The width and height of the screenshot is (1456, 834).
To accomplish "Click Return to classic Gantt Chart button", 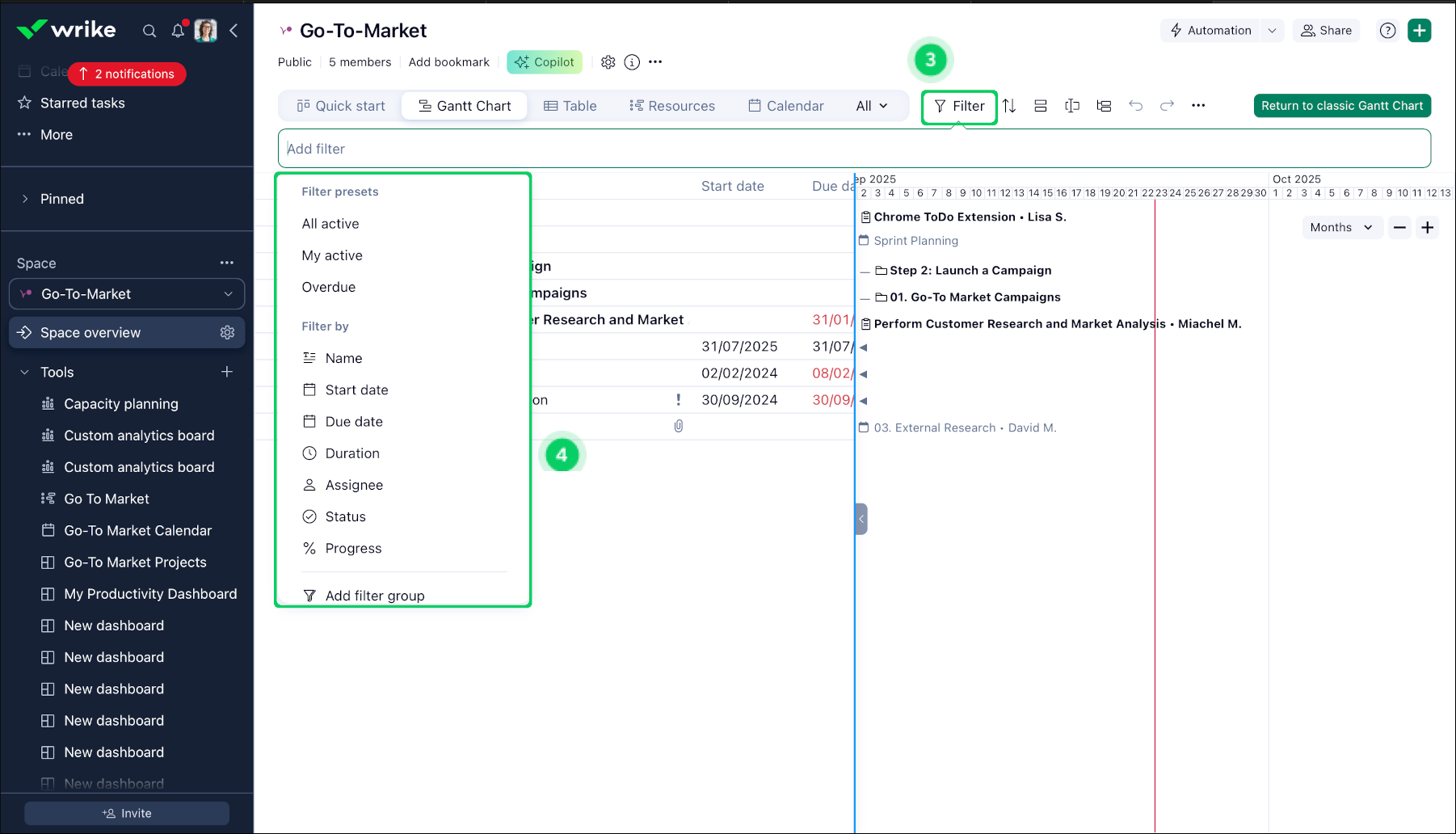I will pos(1341,106).
